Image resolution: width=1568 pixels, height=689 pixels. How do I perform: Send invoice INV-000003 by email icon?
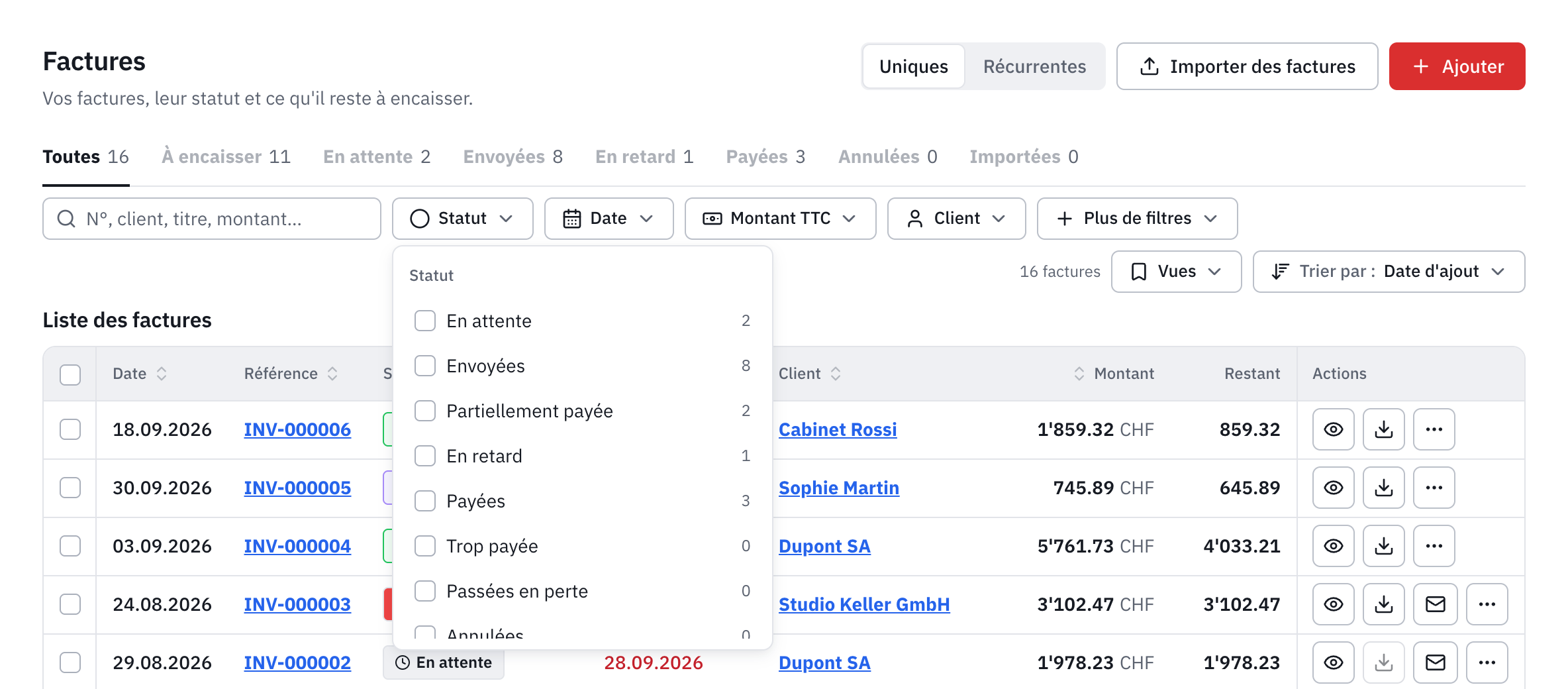pyautogui.click(x=1435, y=604)
